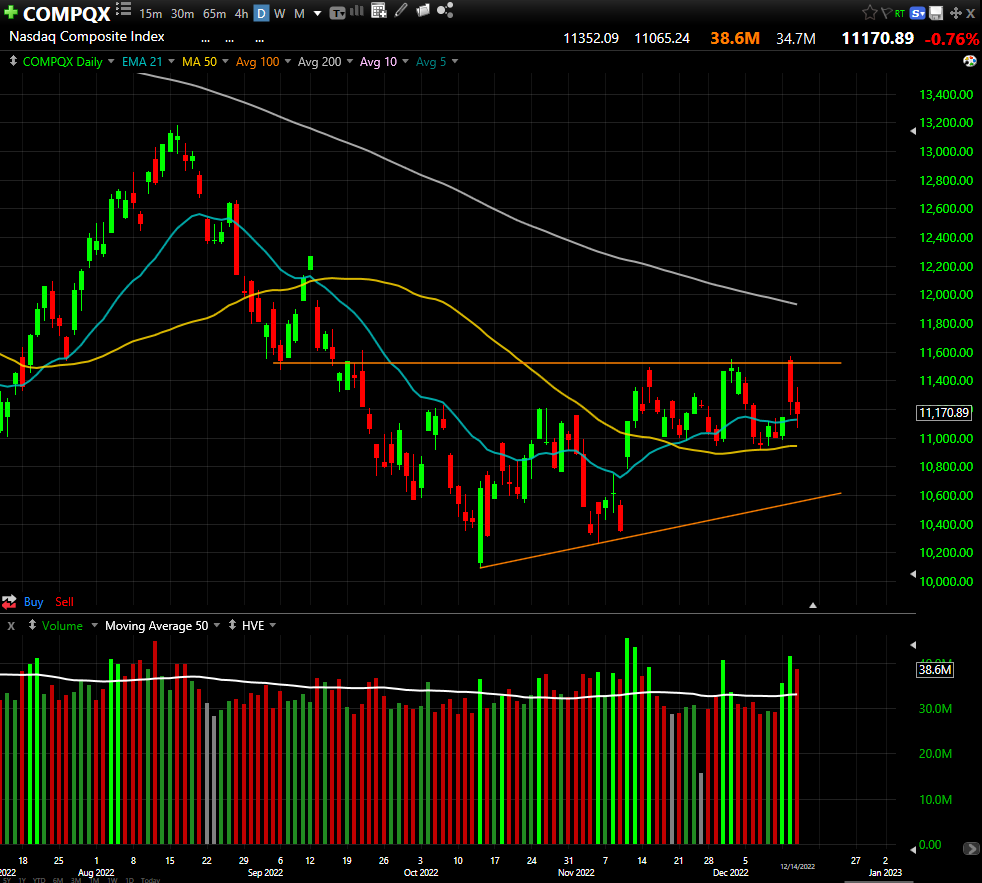Click the Avg 200 indicator label
The image size is (982, 883).
(x=319, y=61)
